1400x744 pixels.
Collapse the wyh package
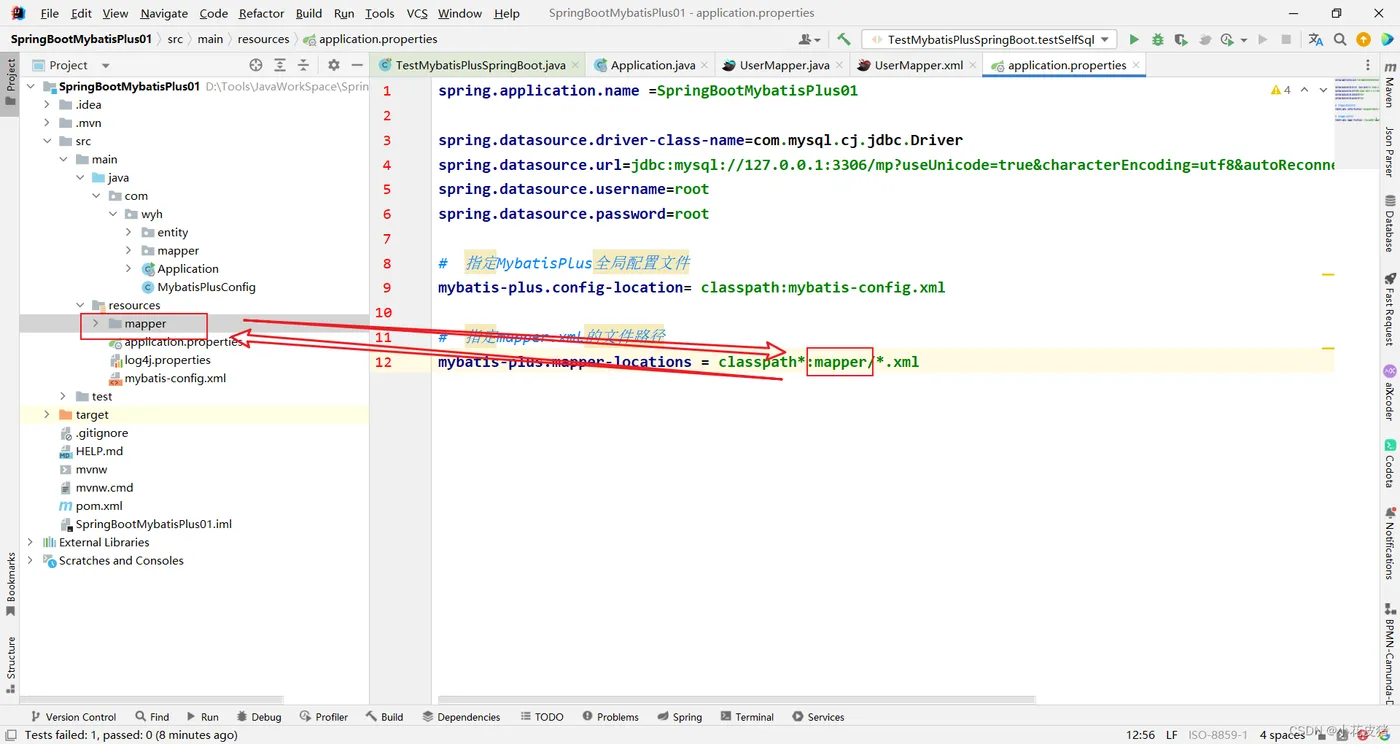coord(112,214)
